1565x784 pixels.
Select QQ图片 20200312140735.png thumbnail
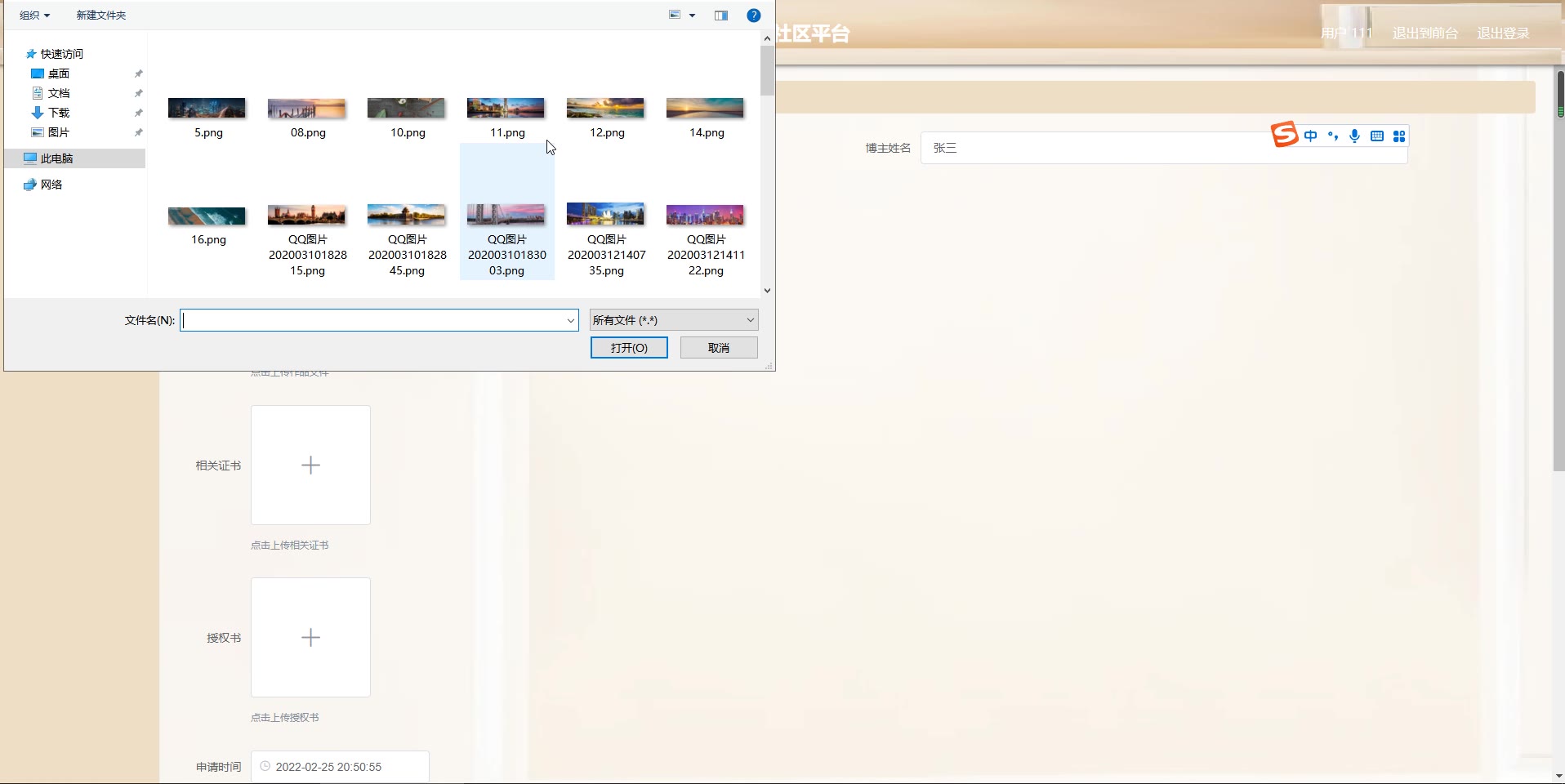[x=605, y=214]
